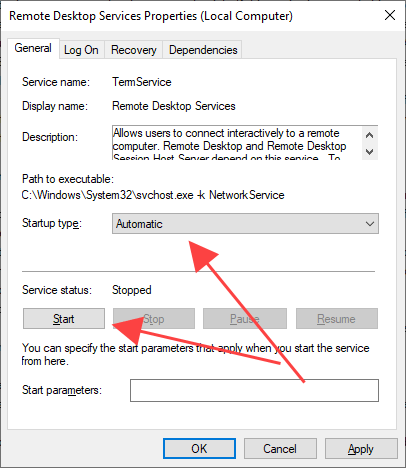
Task: Go to the Recovery tab
Action: 134,50
